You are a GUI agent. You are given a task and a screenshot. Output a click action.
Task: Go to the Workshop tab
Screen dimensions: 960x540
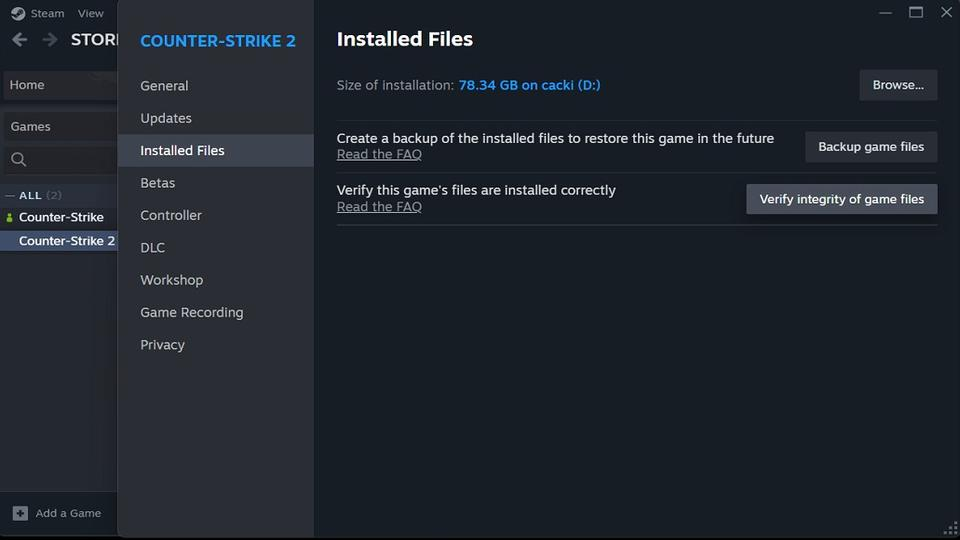[172, 280]
